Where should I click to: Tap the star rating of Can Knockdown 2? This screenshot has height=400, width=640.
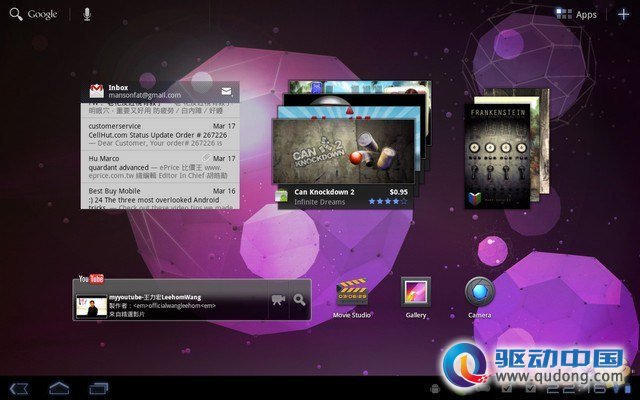[x=388, y=201]
